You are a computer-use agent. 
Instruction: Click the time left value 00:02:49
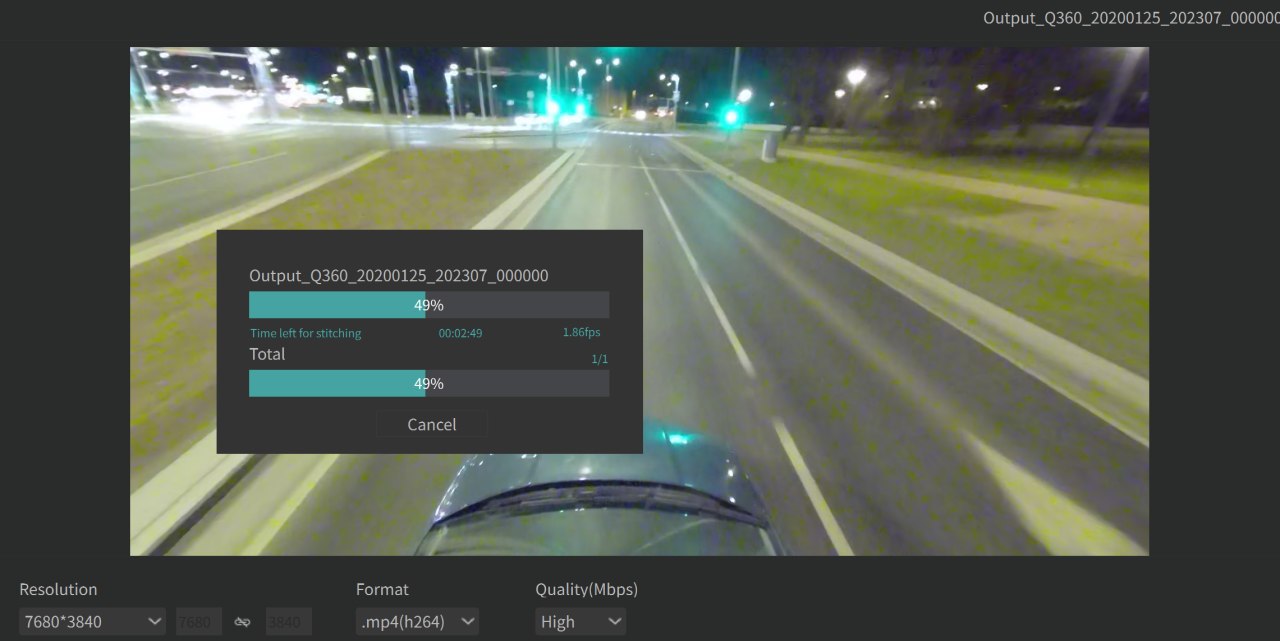tap(460, 333)
